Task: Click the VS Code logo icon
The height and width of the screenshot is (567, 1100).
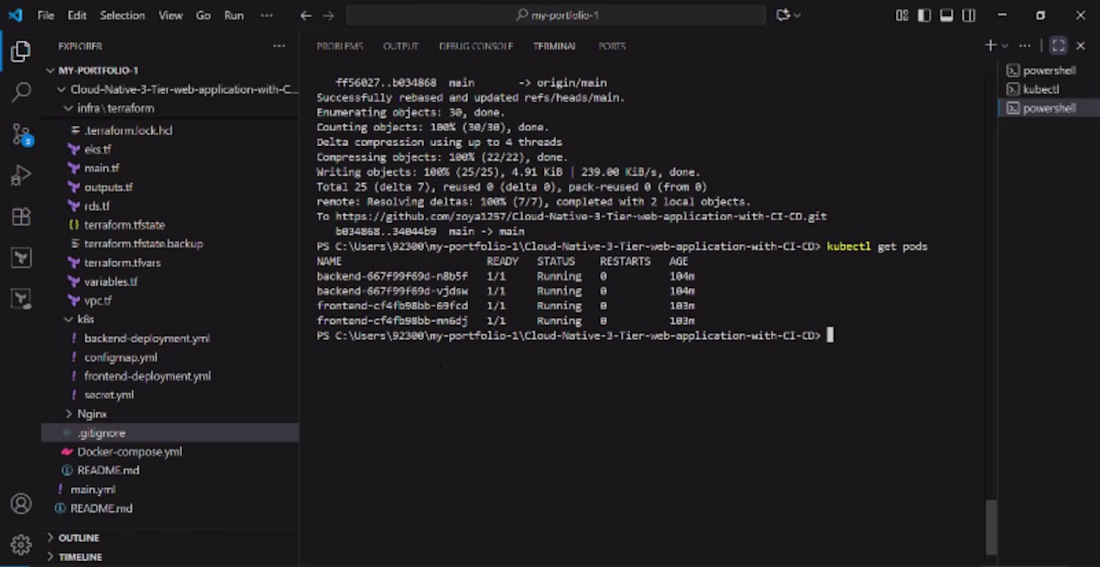Action: coord(15,15)
